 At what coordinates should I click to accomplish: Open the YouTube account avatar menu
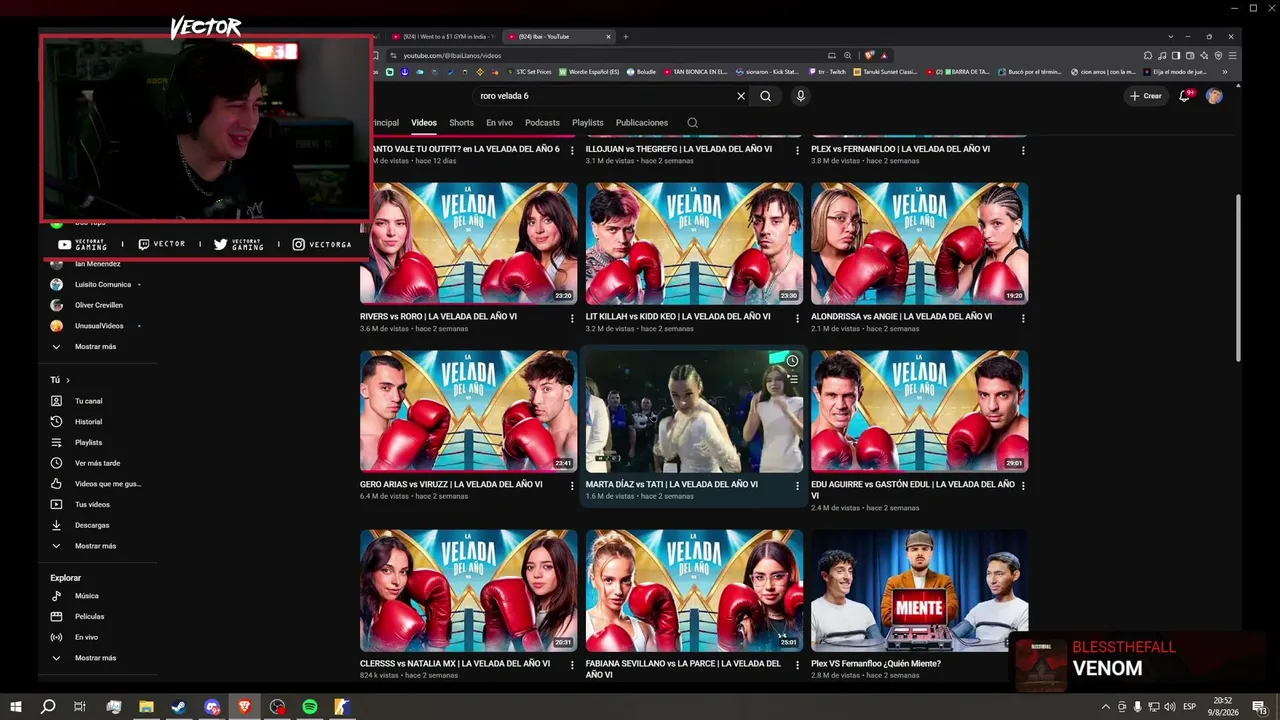click(1214, 96)
